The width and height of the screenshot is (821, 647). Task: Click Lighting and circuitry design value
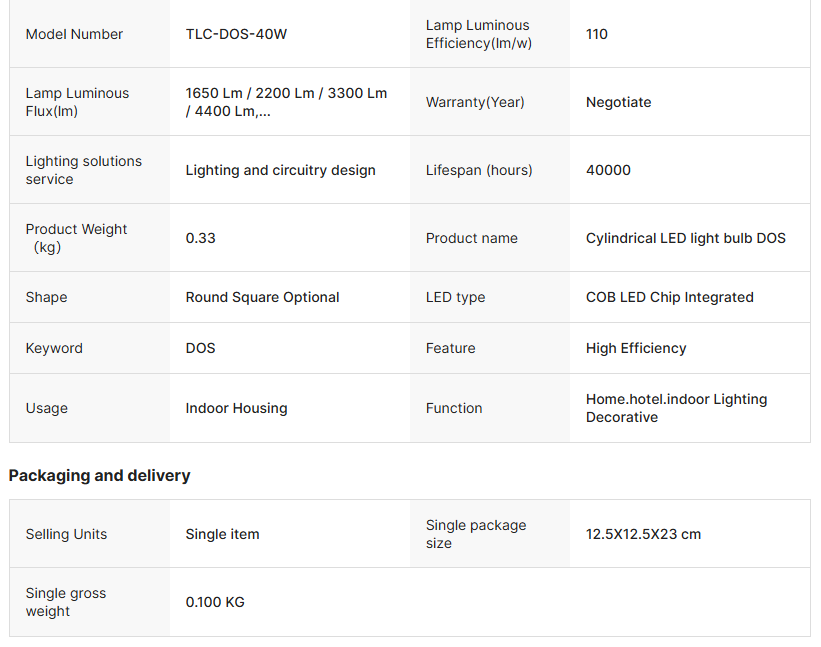(280, 170)
